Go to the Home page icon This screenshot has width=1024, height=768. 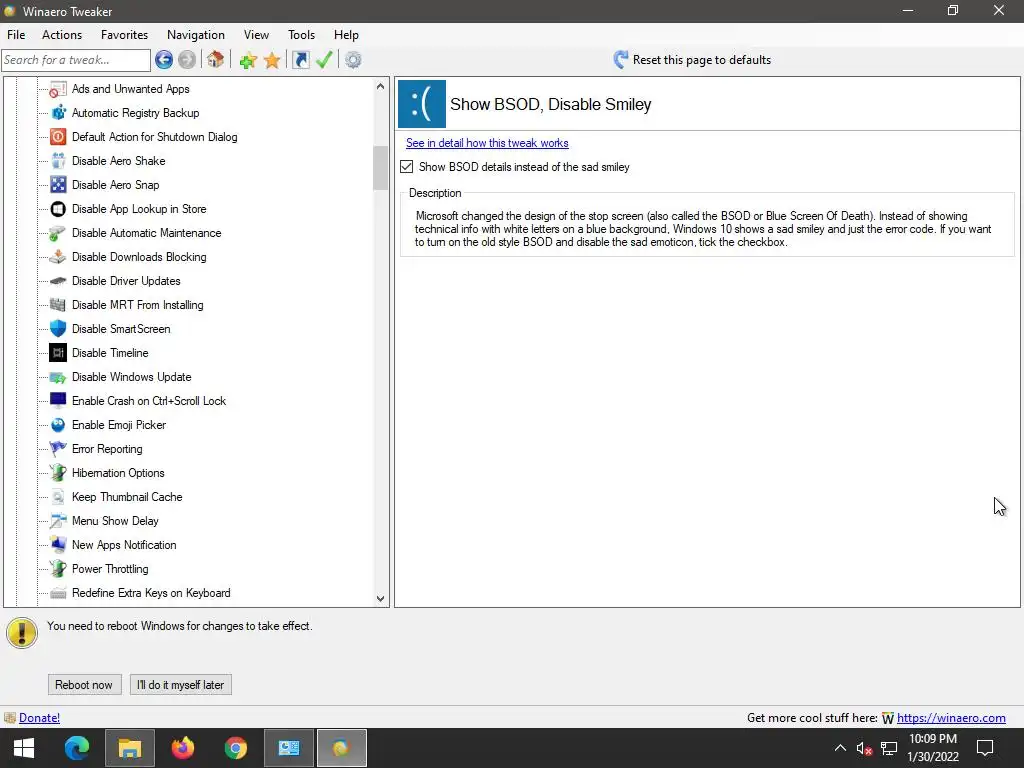(216, 60)
